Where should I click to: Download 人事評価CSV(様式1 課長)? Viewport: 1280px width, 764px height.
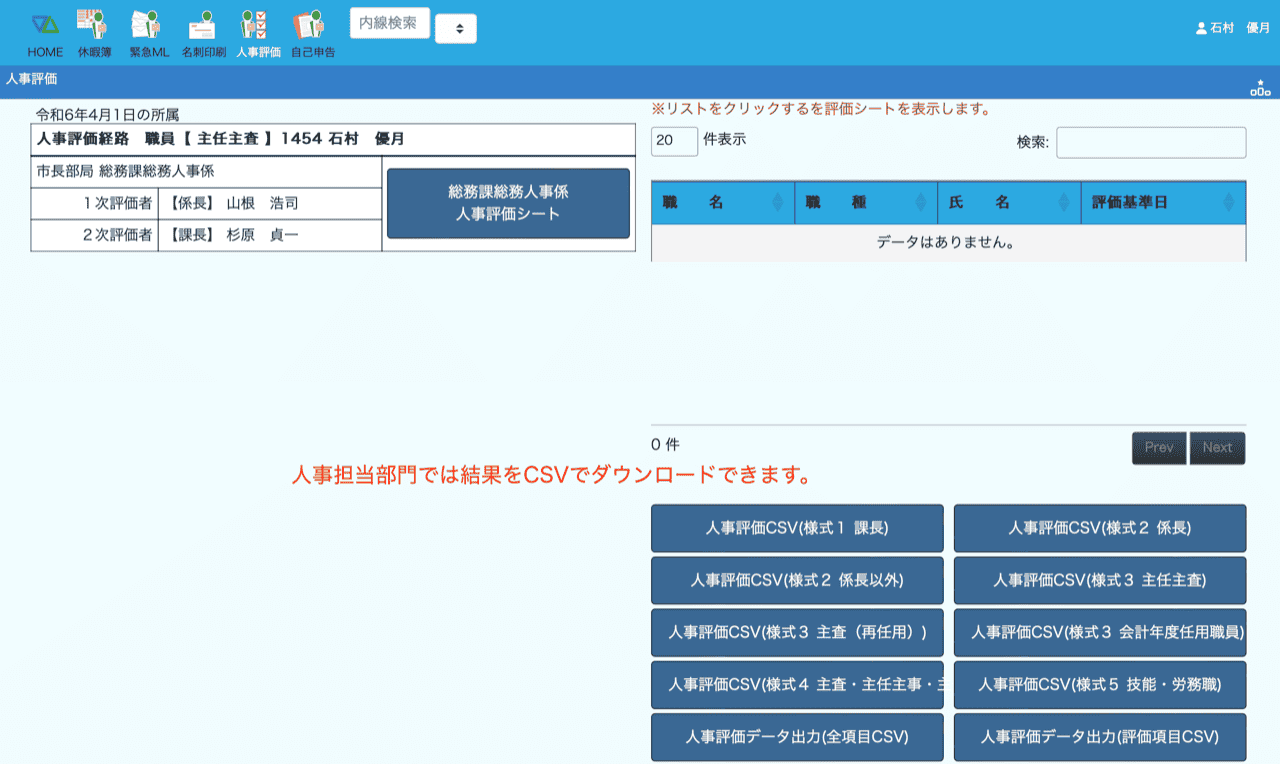[797, 528]
